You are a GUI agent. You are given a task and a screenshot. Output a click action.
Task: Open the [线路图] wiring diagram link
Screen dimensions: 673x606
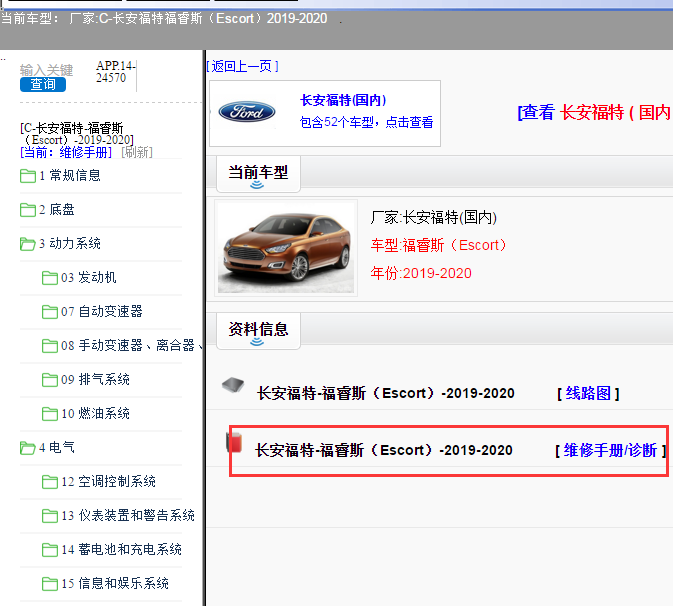pos(588,393)
